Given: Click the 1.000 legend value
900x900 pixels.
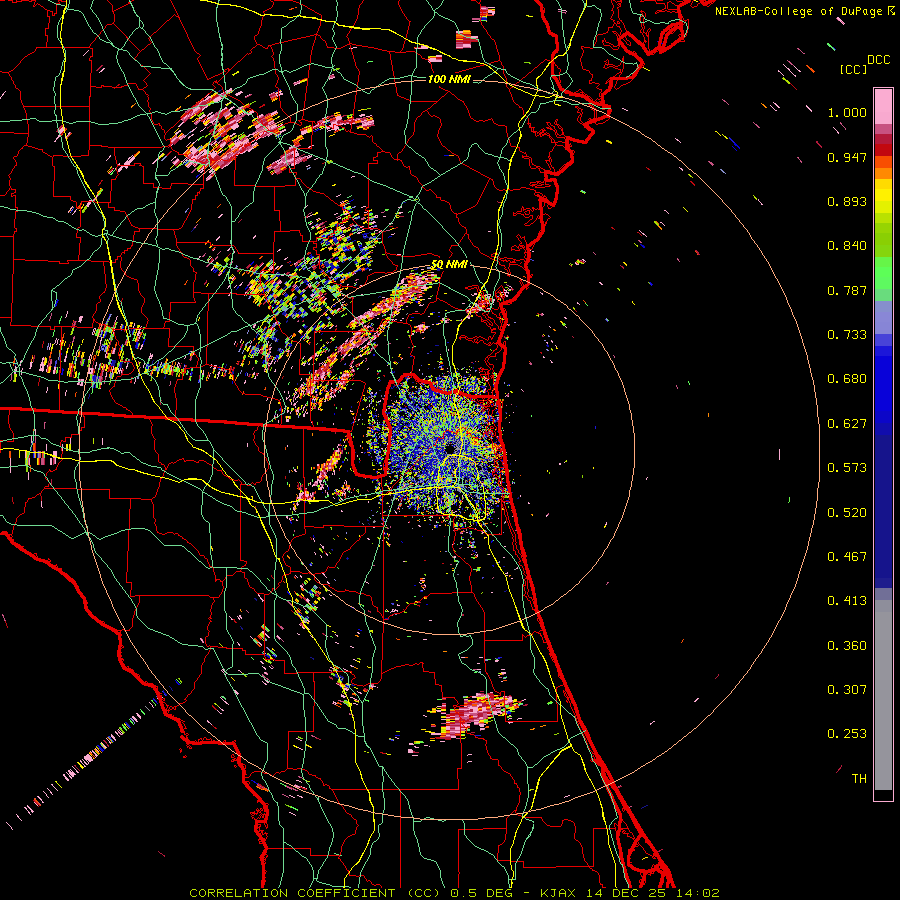Looking at the screenshot, I should click(x=847, y=112).
